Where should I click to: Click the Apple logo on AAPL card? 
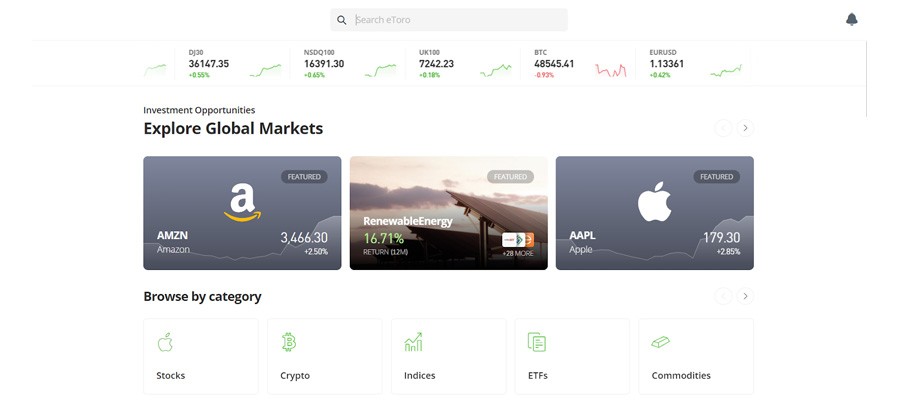click(654, 201)
